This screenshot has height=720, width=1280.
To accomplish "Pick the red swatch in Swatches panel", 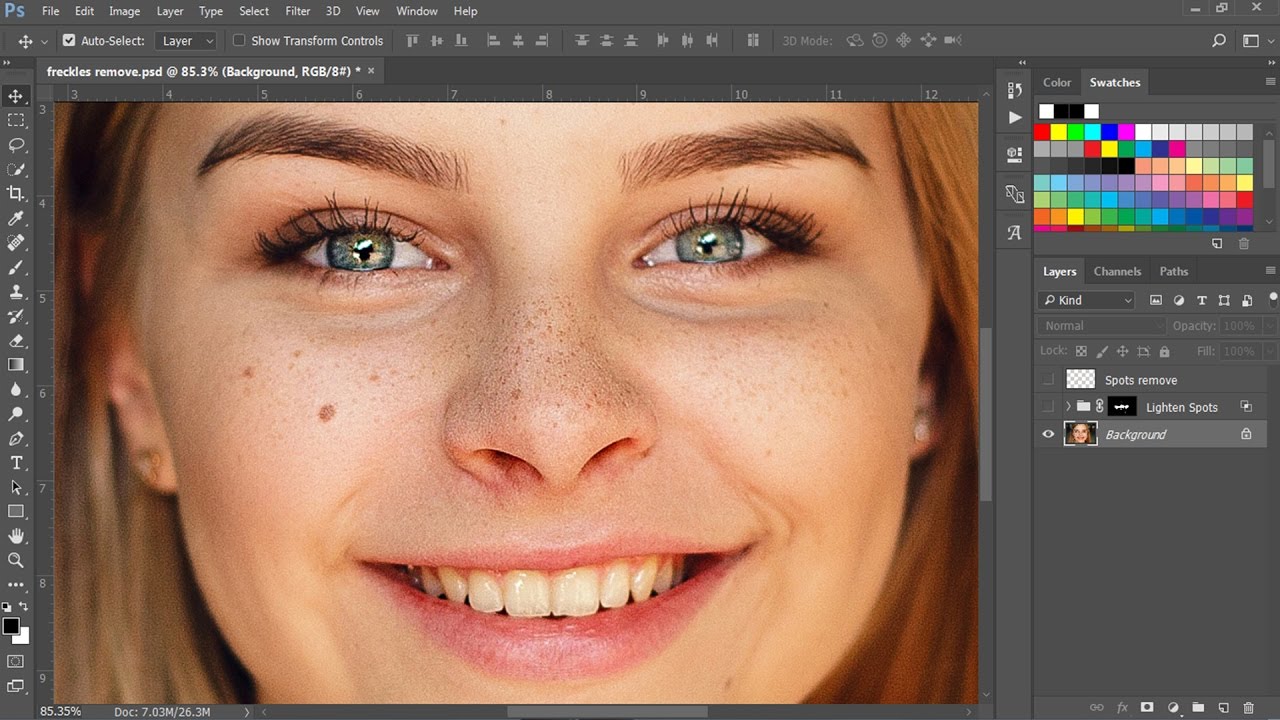I will pyautogui.click(x=1042, y=132).
